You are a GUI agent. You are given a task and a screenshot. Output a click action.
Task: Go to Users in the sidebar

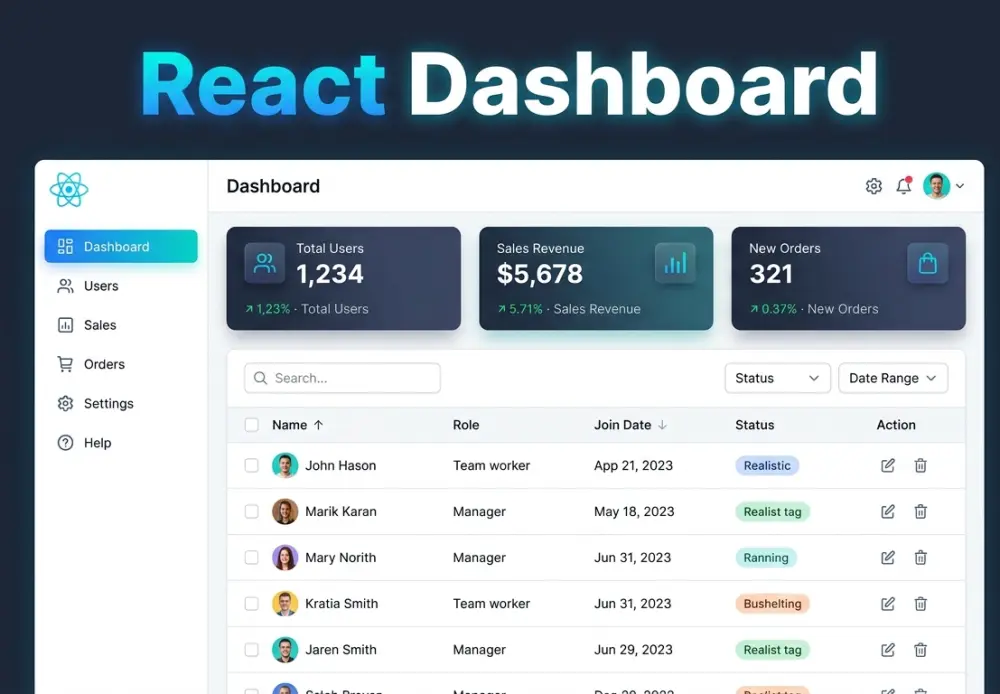88,286
